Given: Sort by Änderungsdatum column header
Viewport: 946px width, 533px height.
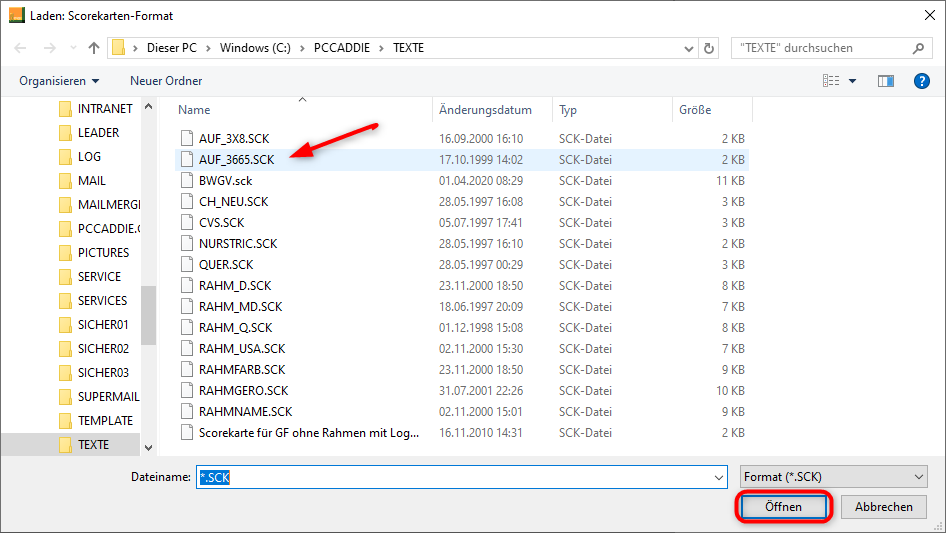Looking at the screenshot, I should (485, 110).
